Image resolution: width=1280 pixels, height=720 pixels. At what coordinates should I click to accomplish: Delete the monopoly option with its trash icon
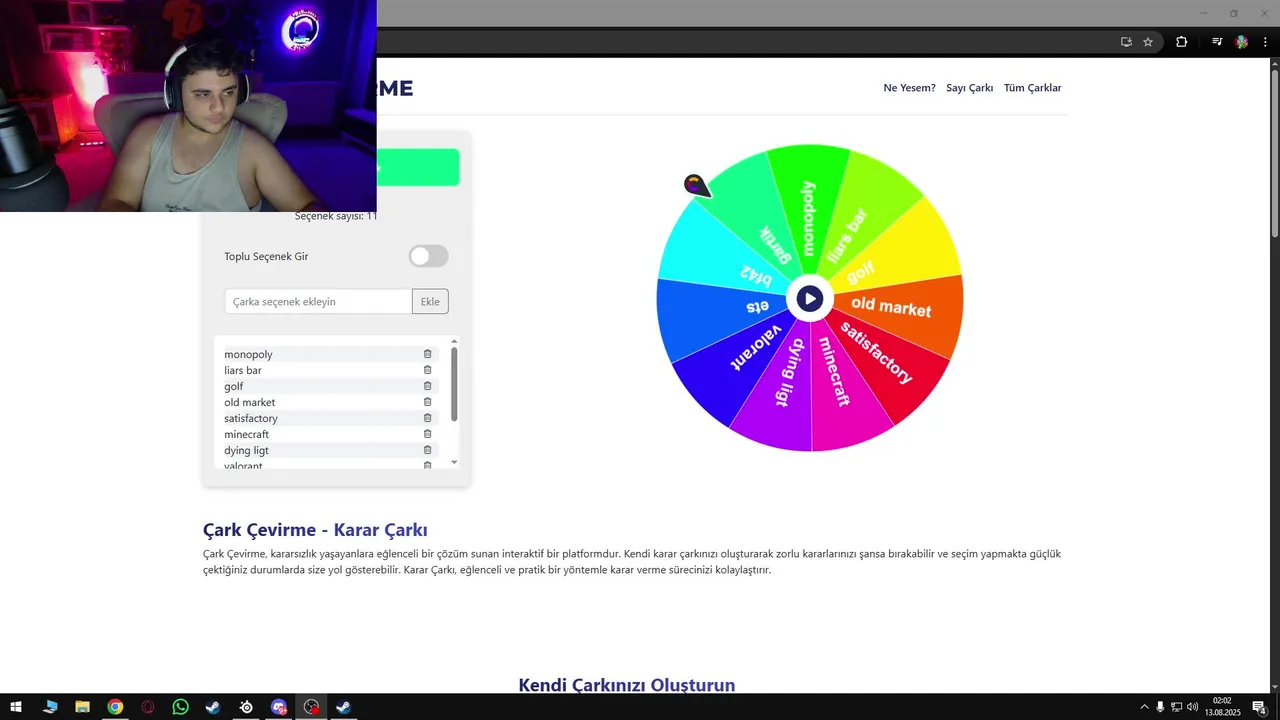tap(427, 354)
